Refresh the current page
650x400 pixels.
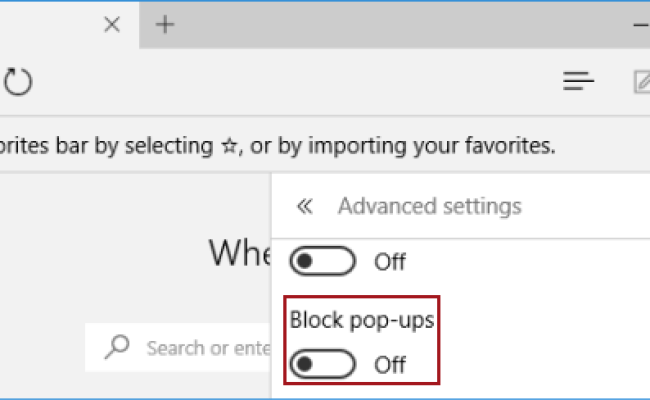(18, 81)
